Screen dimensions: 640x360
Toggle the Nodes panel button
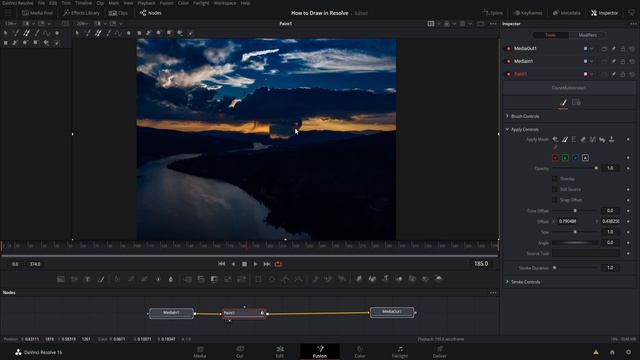coord(151,13)
